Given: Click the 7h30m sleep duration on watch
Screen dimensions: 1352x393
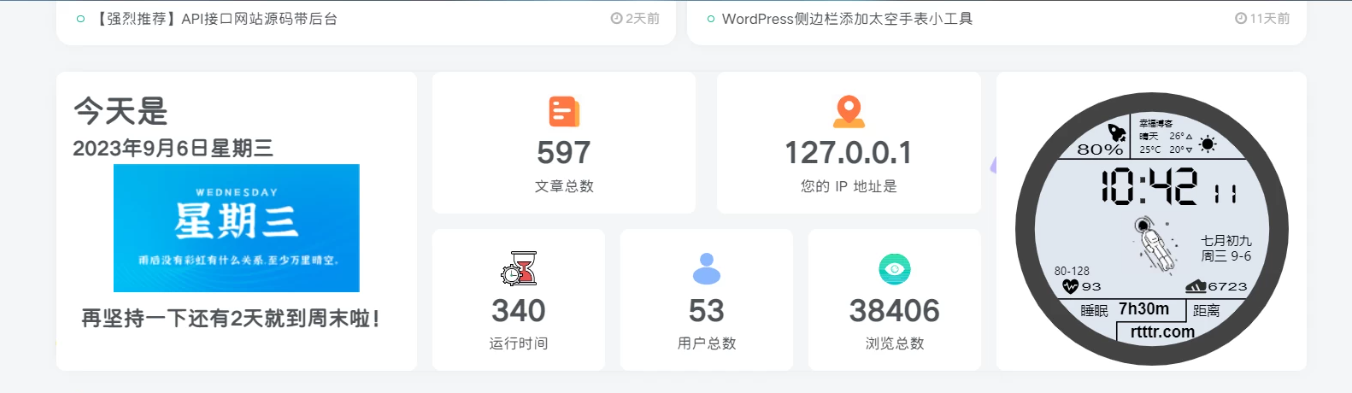Looking at the screenshot, I should 1144,309.
